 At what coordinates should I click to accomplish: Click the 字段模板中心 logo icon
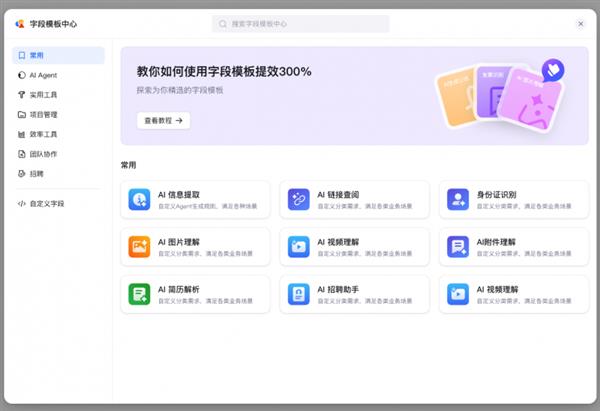pyautogui.click(x=20, y=24)
